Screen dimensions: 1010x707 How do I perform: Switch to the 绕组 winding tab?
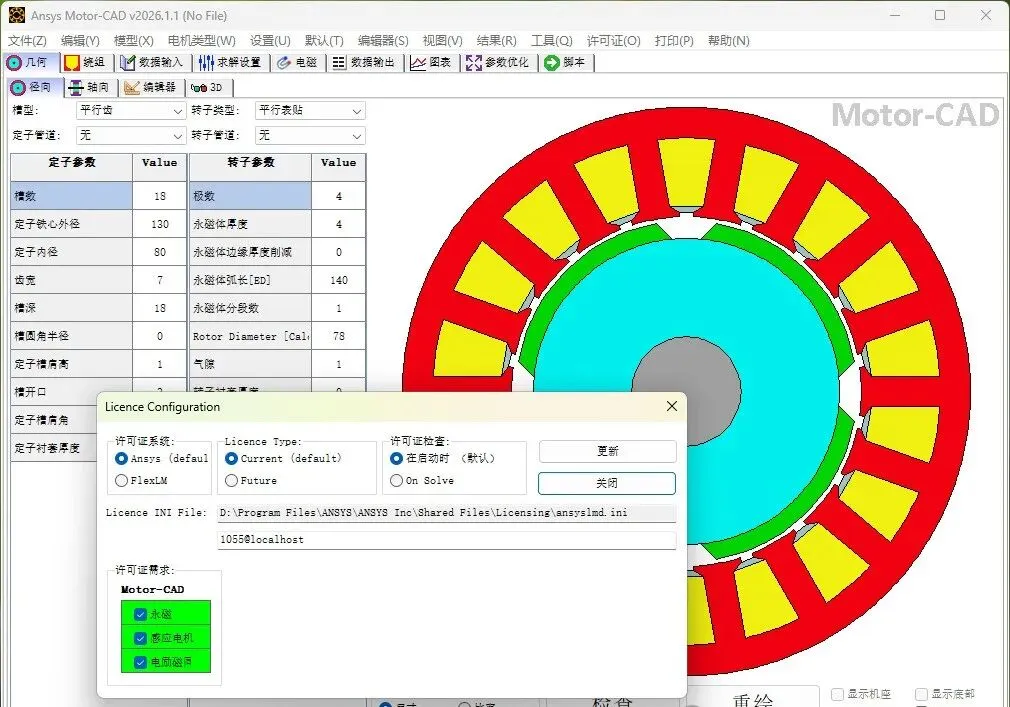pyautogui.click(x=85, y=62)
